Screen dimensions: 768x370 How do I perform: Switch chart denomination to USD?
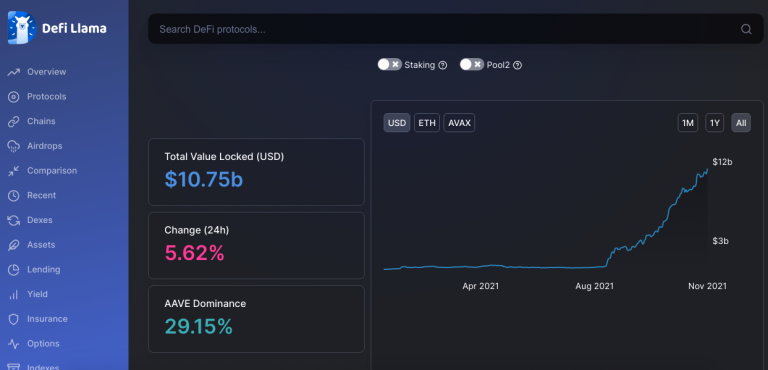[x=397, y=123]
